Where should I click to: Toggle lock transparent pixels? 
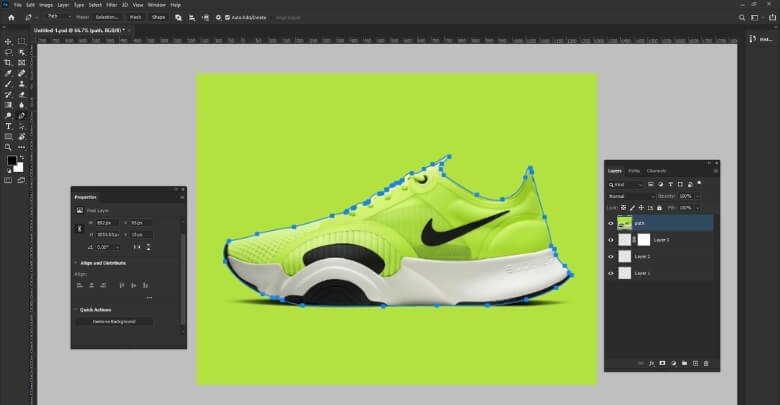pos(623,207)
